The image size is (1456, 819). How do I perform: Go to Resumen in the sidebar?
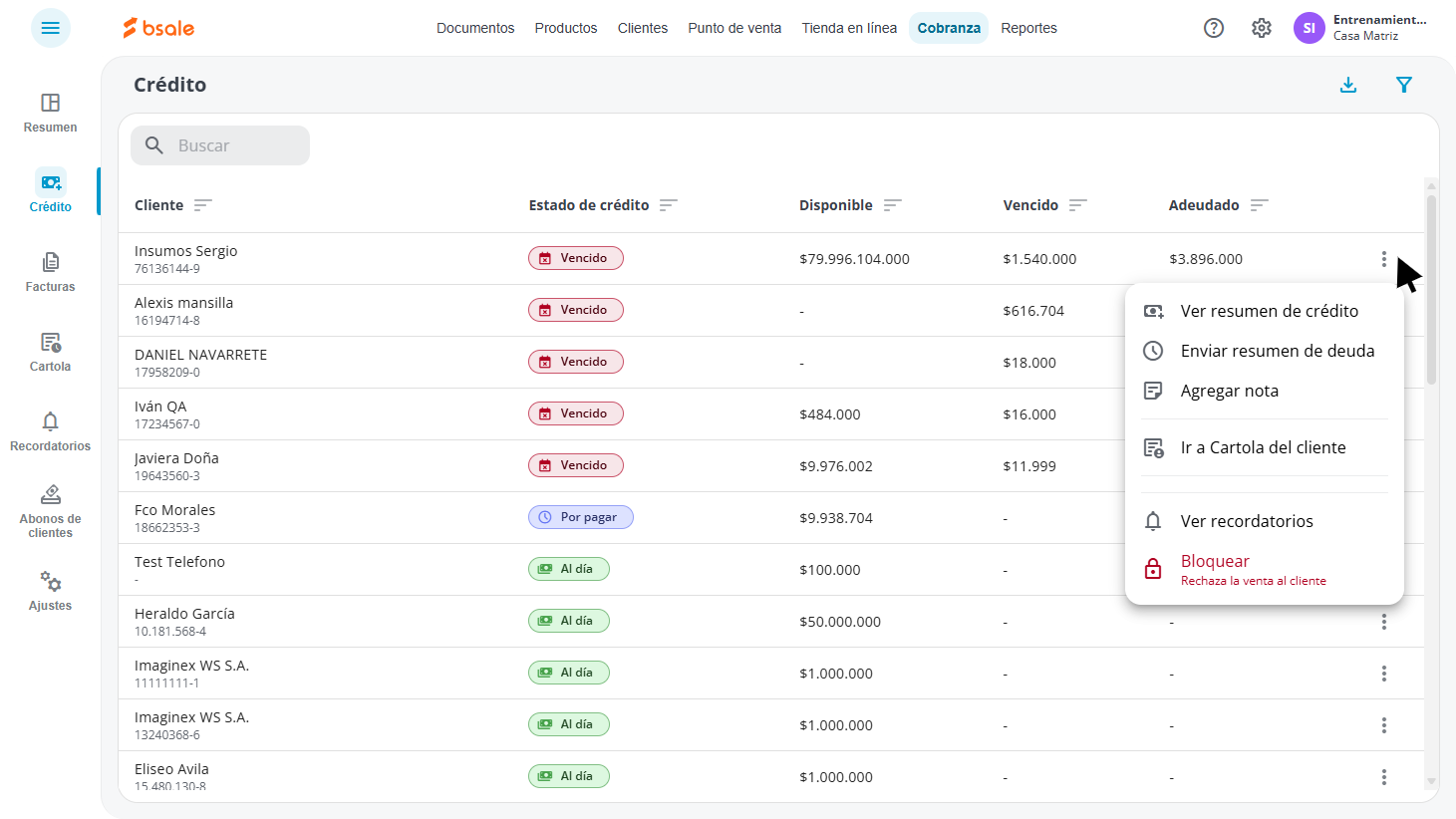[x=51, y=113]
